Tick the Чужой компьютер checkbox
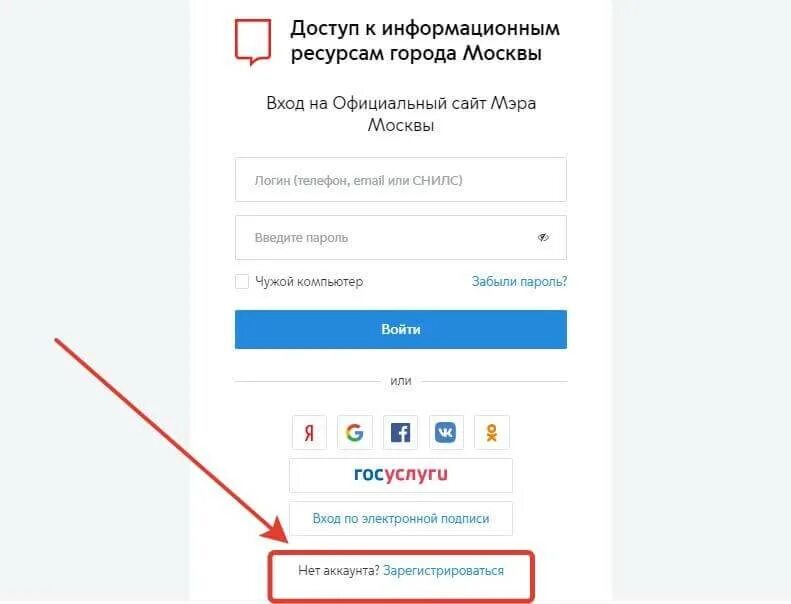The width and height of the screenshot is (791, 604). click(242, 282)
